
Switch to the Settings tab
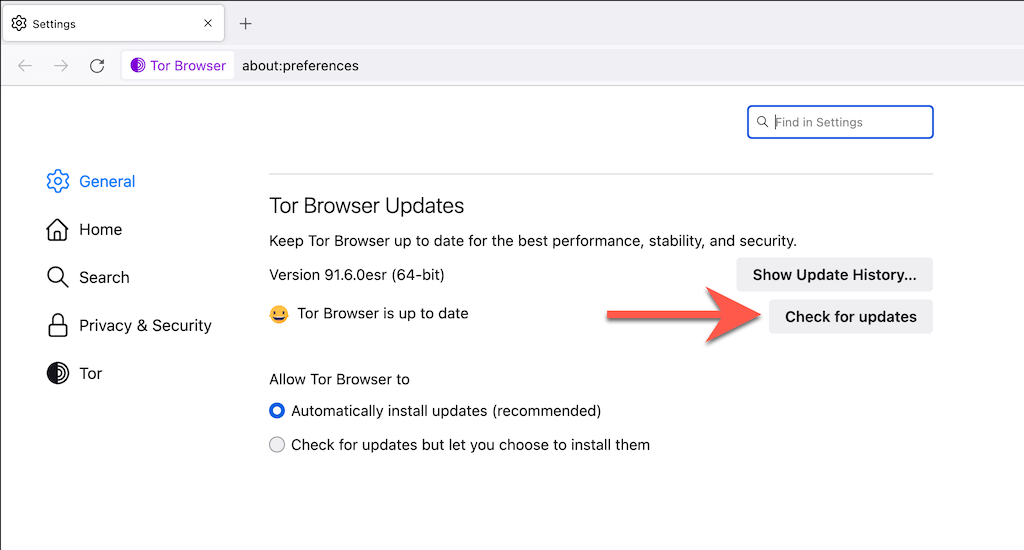(100, 23)
